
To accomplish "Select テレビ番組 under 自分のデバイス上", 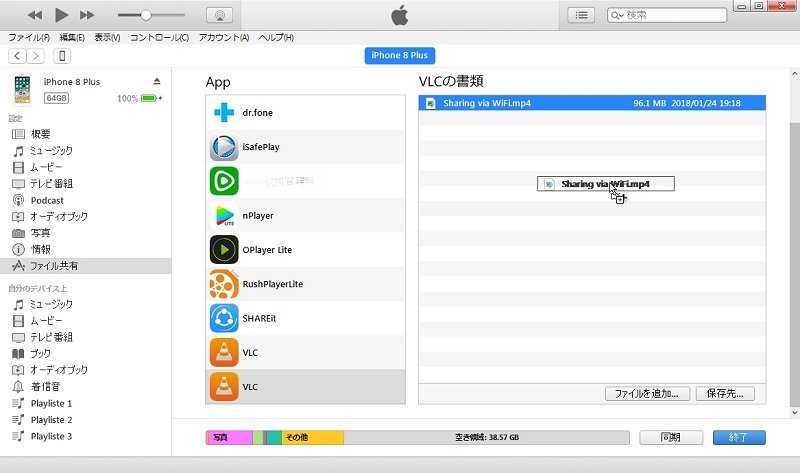I will (x=86, y=337).
